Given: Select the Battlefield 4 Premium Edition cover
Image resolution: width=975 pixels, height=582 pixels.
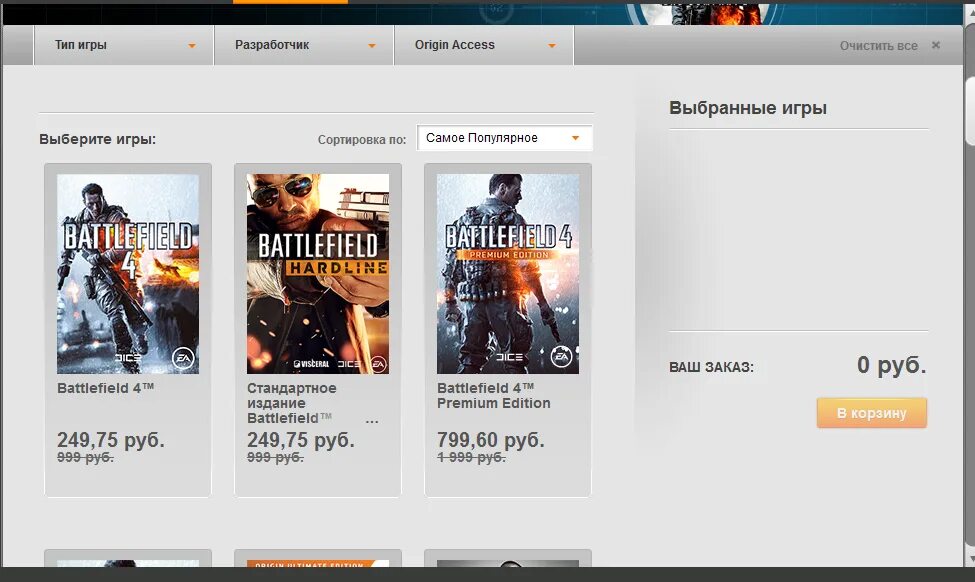Looking at the screenshot, I should click(507, 274).
